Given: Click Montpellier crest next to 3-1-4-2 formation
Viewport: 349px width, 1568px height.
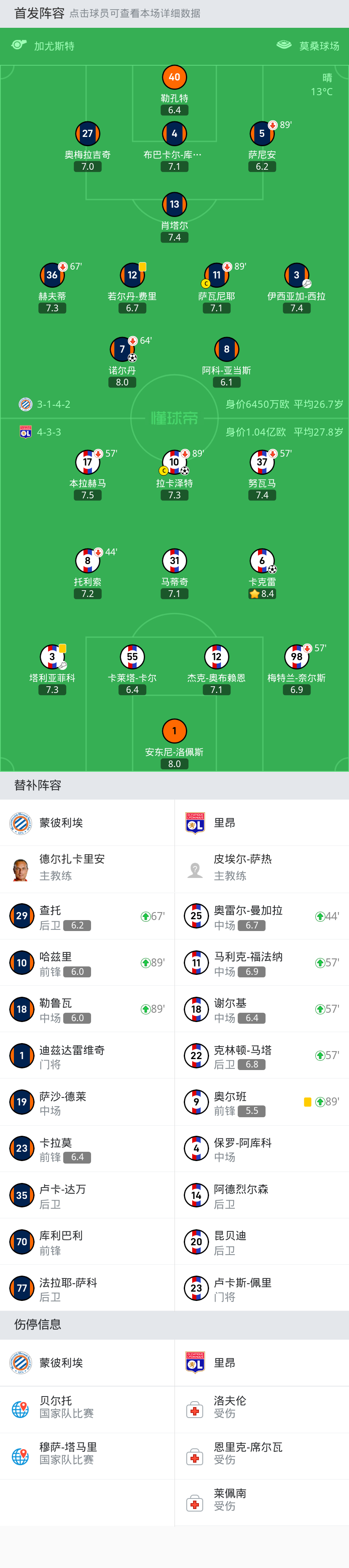Looking at the screenshot, I should 25,404.
